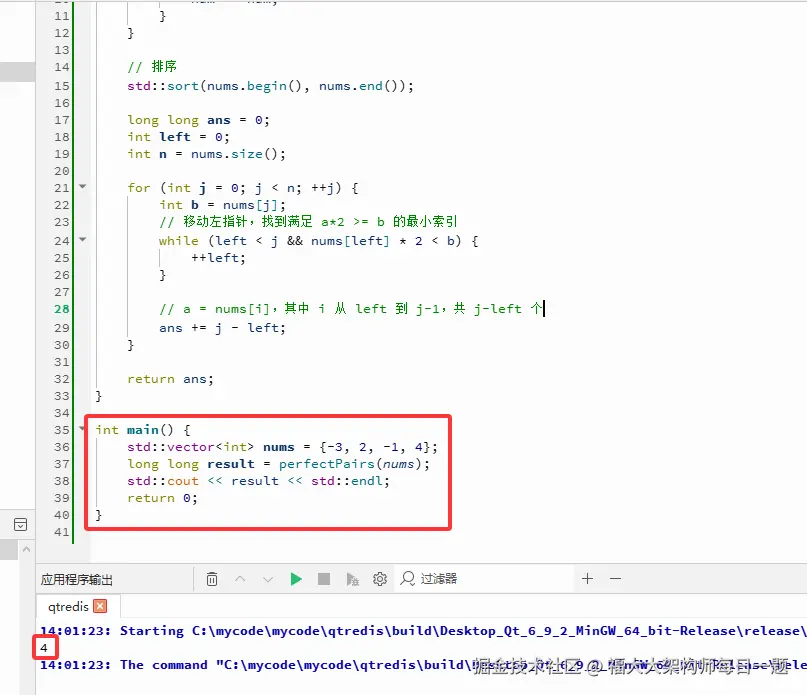Go to previous output item arrow

click(x=240, y=579)
